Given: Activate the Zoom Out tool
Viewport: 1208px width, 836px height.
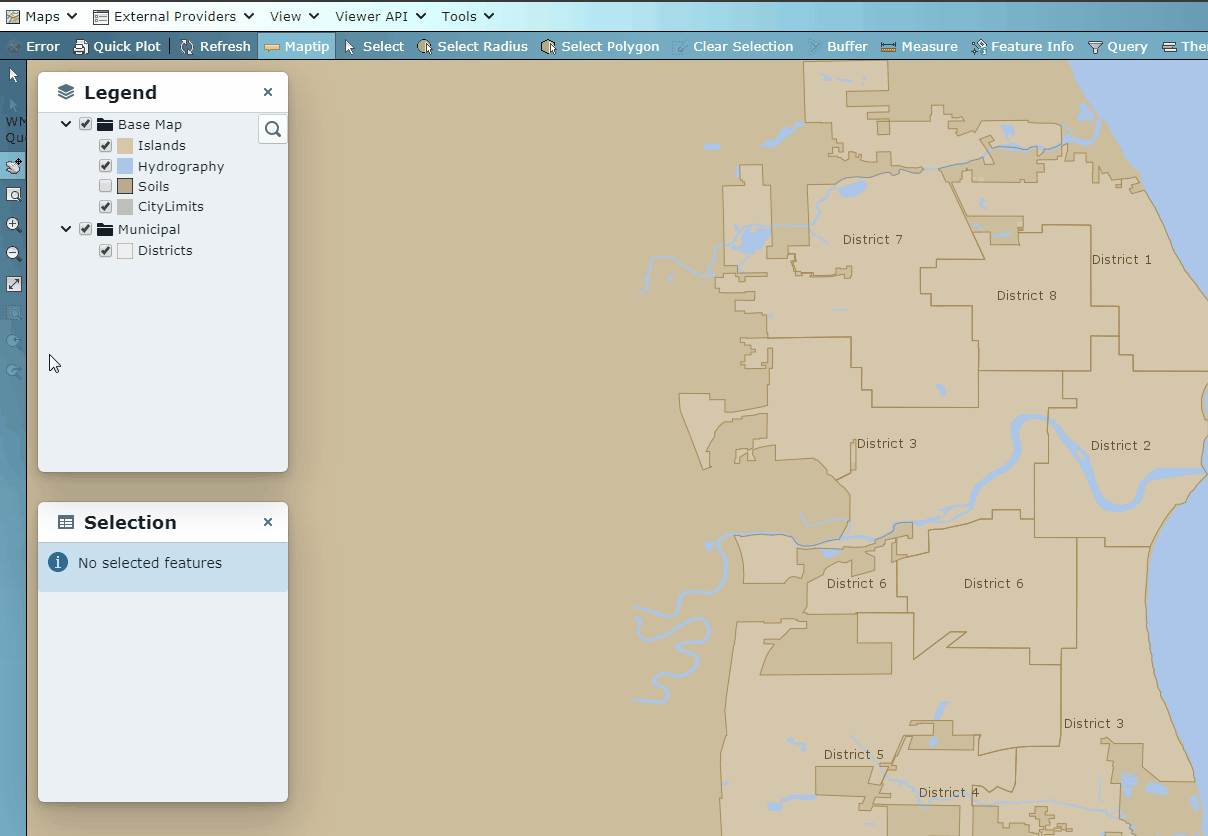Looking at the screenshot, I should (x=13, y=254).
